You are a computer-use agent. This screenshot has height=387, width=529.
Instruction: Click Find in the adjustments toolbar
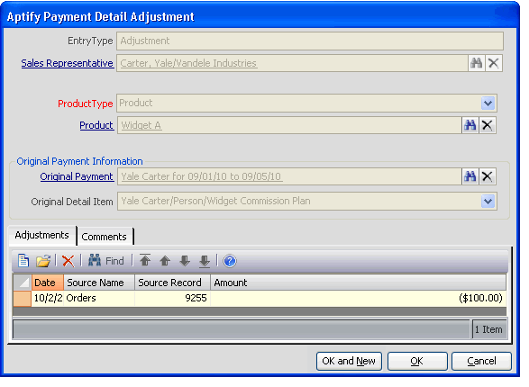(x=106, y=261)
